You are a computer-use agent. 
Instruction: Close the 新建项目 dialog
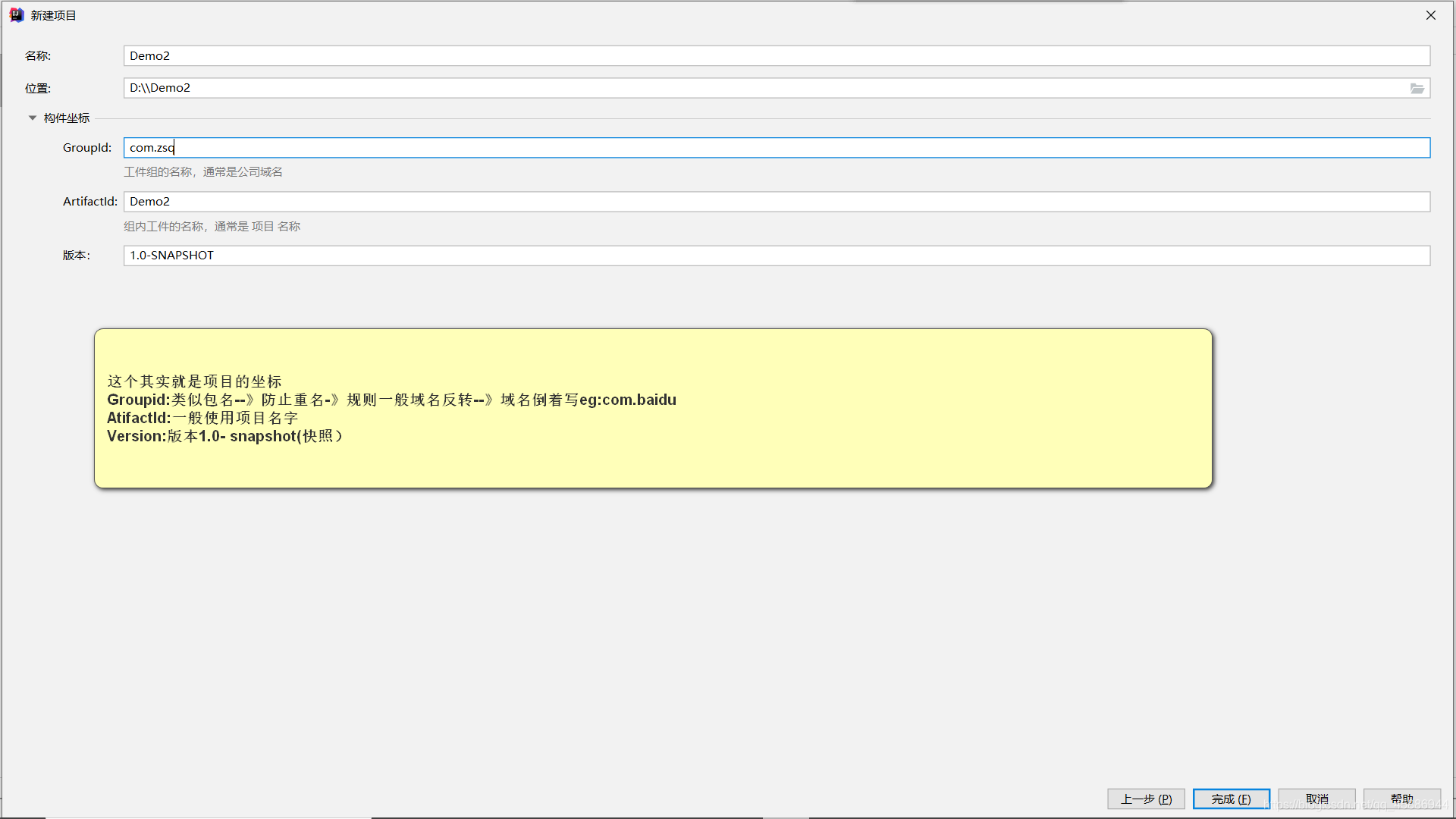(1430, 15)
